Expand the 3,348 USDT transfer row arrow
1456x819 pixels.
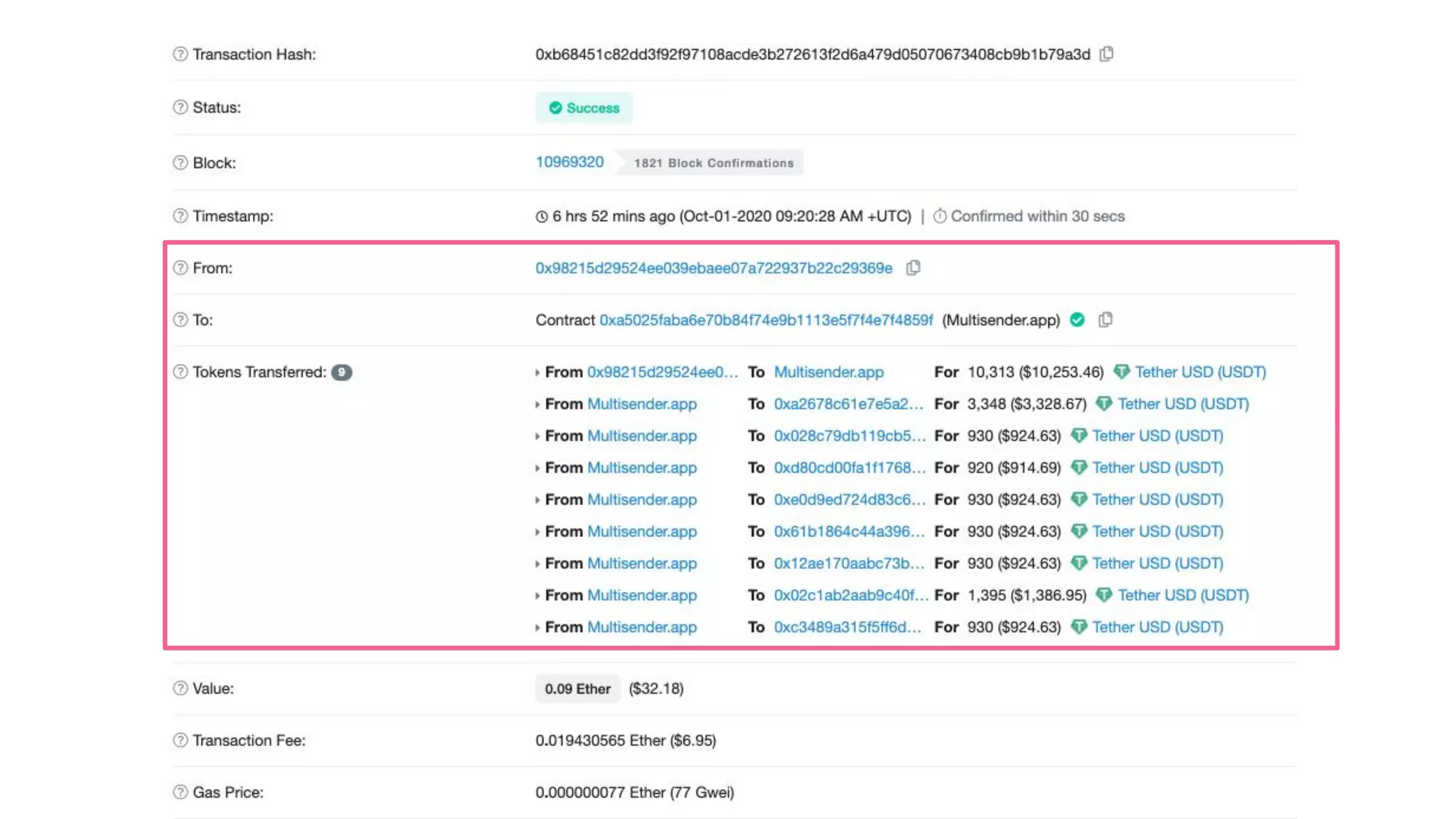point(537,405)
